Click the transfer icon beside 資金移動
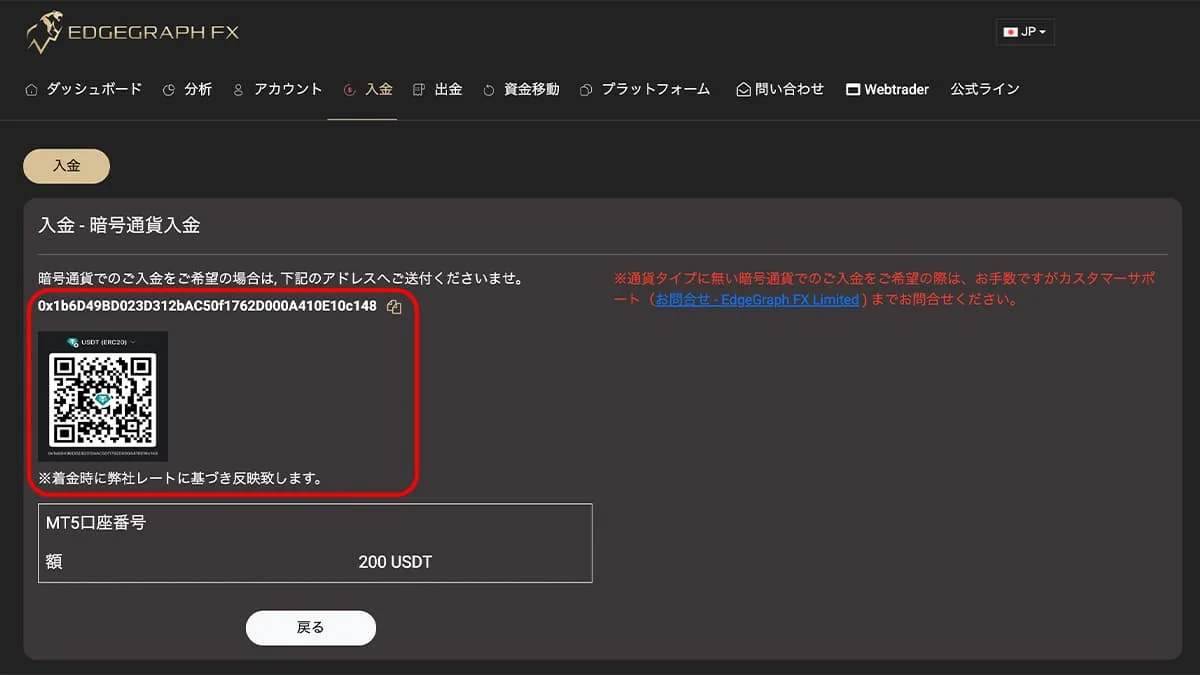Image resolution: width=1200 pixels, height=675 pixels. pos(489,89)
